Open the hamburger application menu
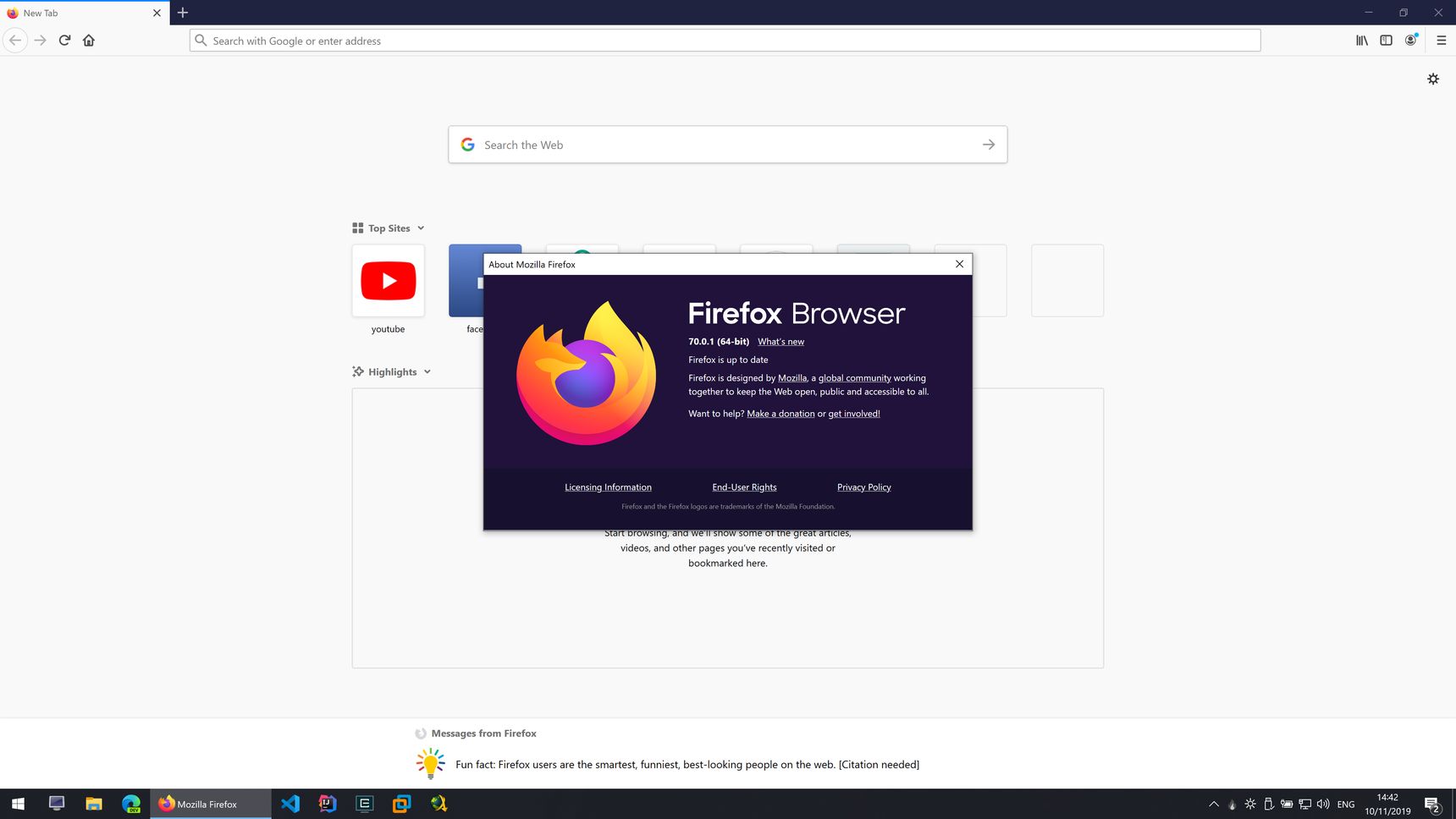The image size is (1456, 819). (x=1441, y=41)
